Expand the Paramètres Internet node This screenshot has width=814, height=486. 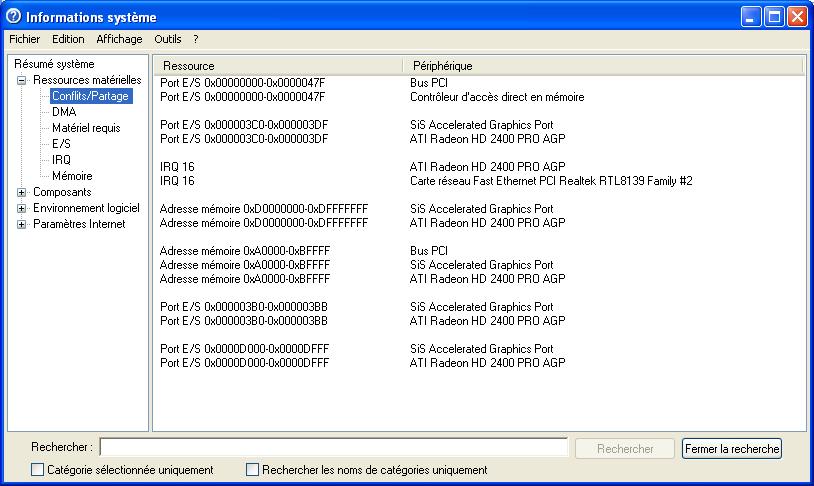21,224
